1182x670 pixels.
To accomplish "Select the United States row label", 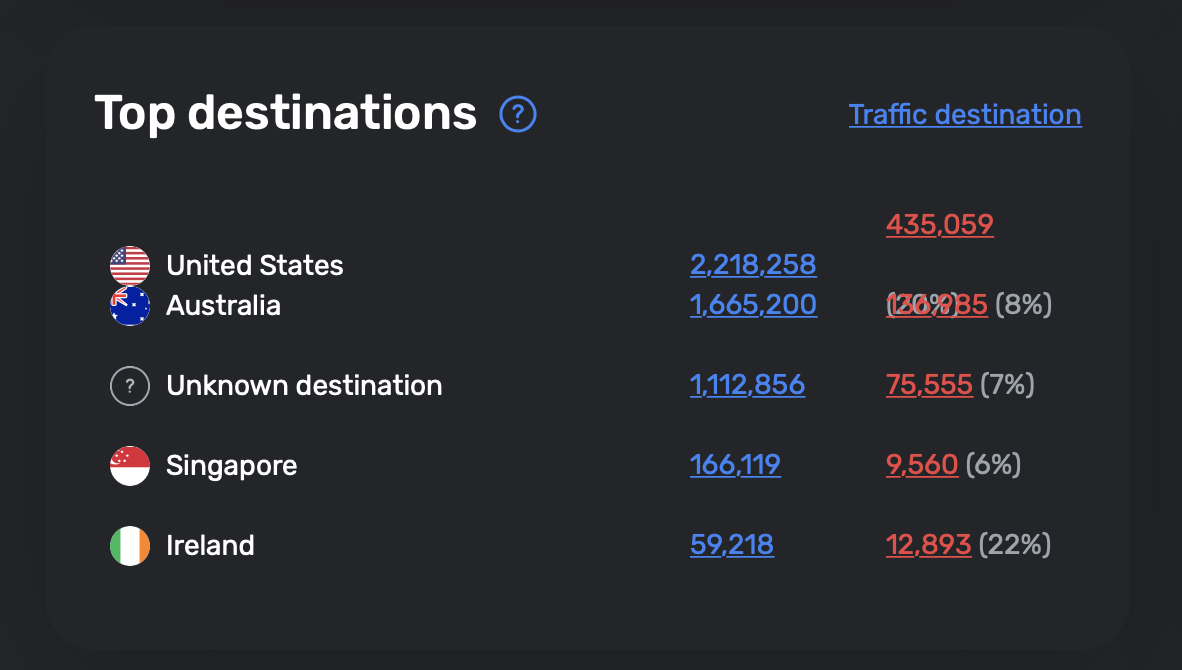I will [x=254, y=265].
